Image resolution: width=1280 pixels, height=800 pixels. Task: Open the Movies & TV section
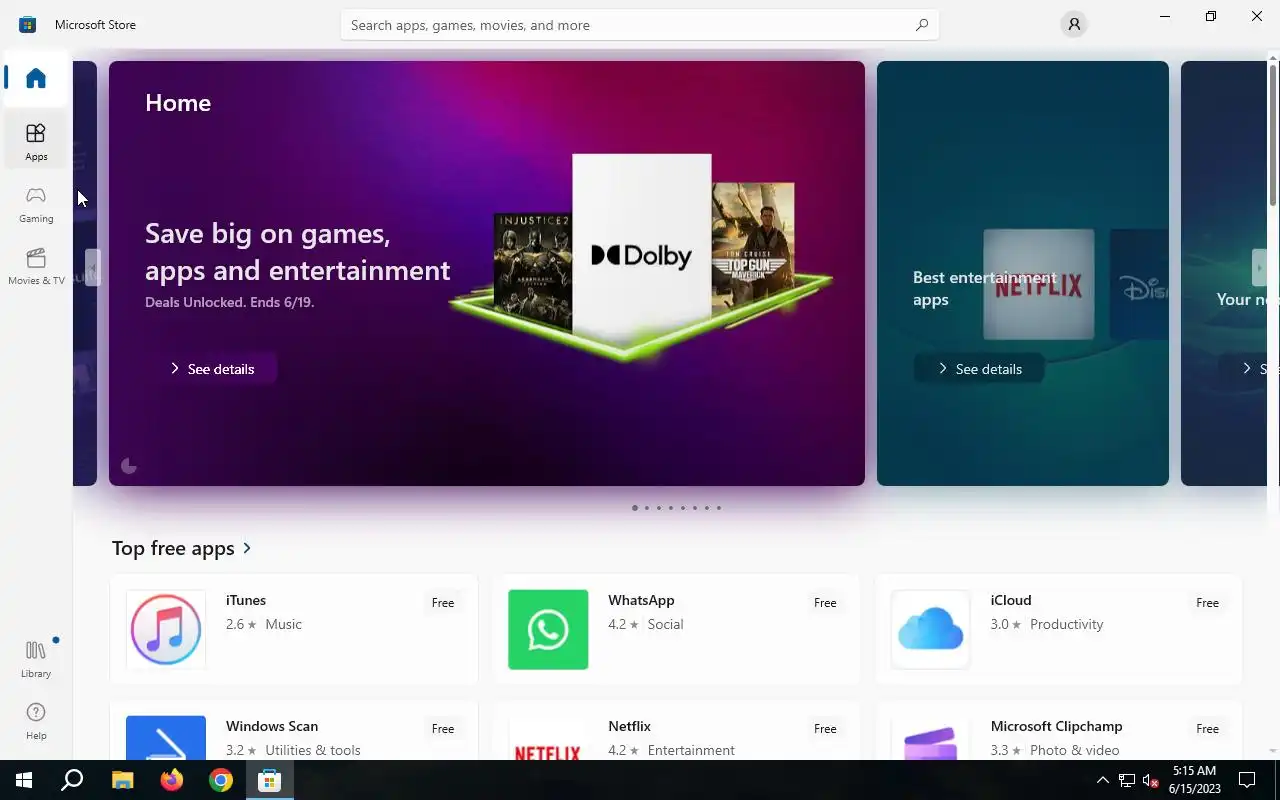tap(36, 267)
